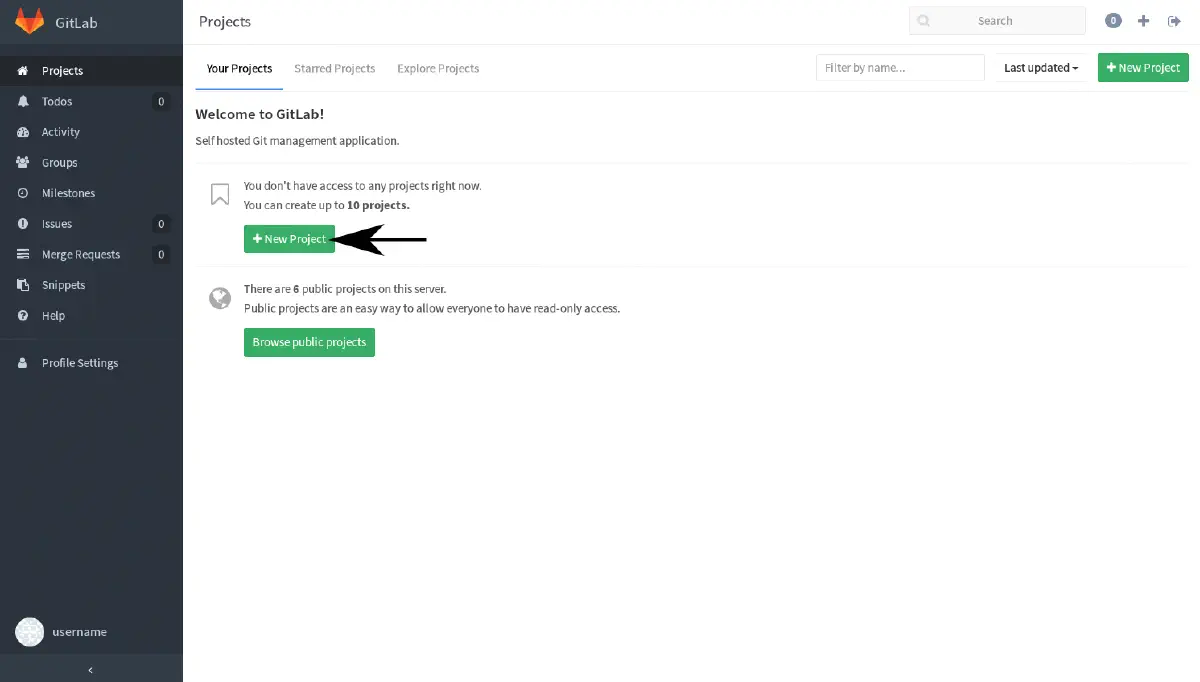Viewport: 1200px width, 682px height.
Task: Open the Last updated sort dropdown
Action: click(x=1041, y=68)
